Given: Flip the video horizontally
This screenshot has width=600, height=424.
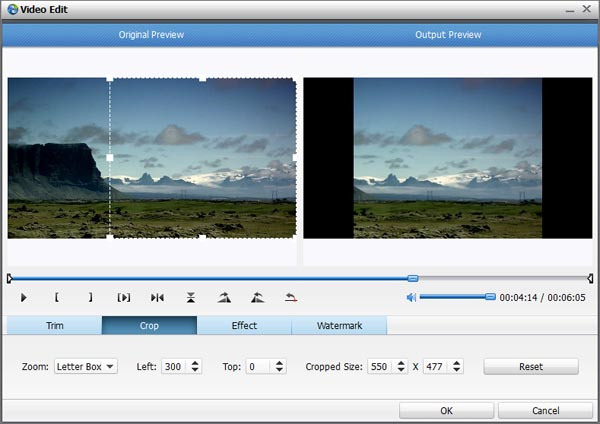Looking at the screenshot, I should point(157,297).
